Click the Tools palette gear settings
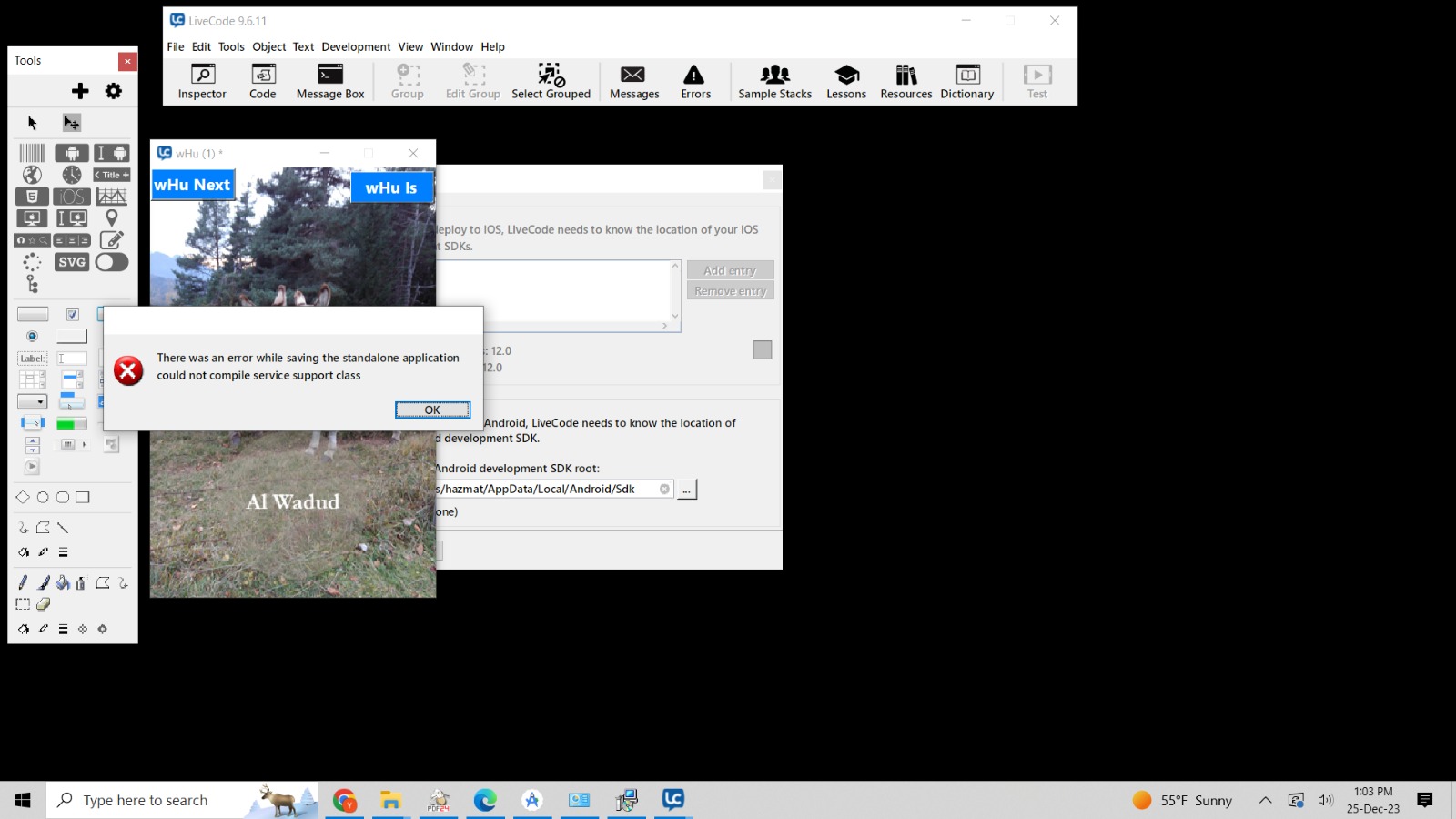 (114, 91)
